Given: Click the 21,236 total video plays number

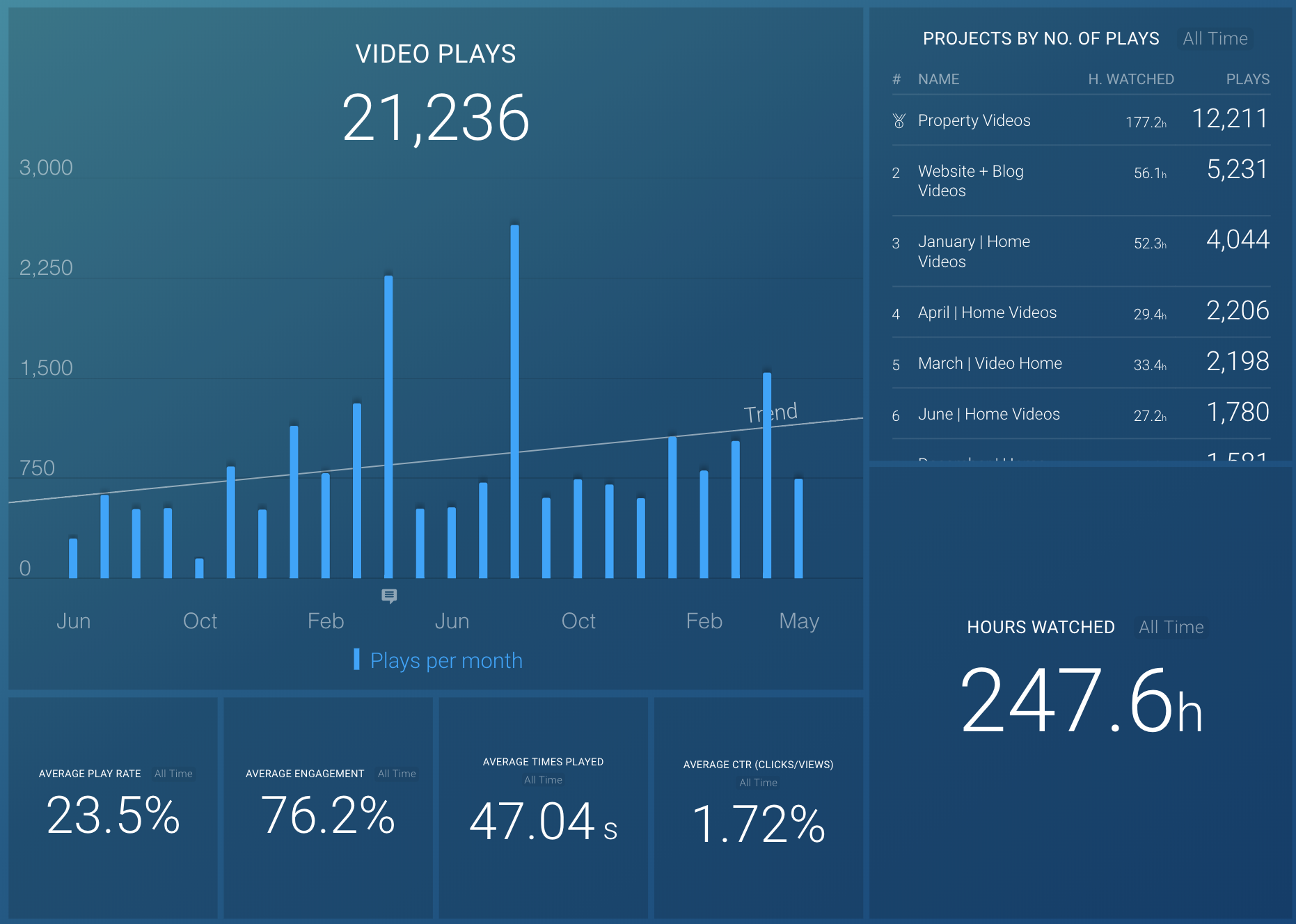Looking at the screenshot, I should tap(436, 118).
